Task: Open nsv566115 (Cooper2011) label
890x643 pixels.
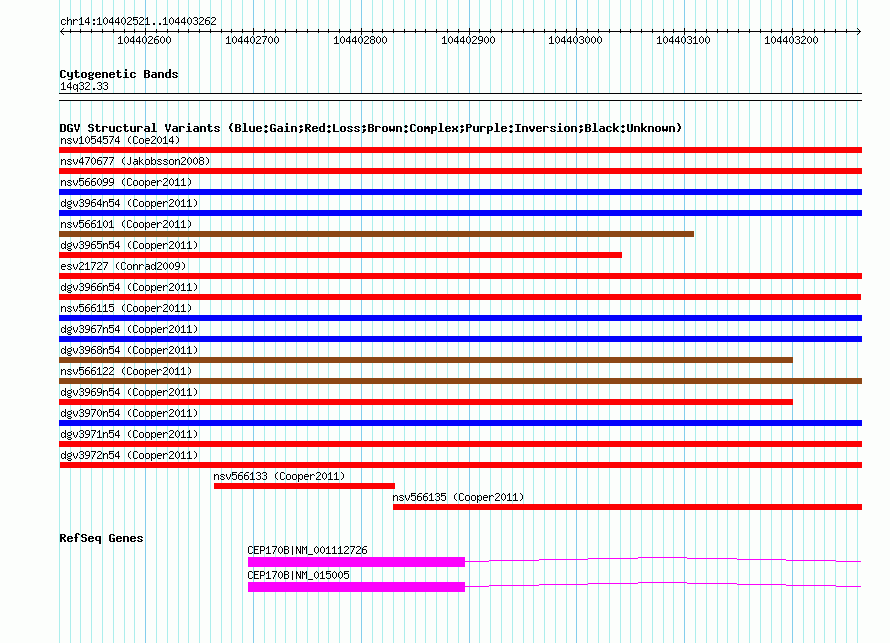Action: pos(126,308)
